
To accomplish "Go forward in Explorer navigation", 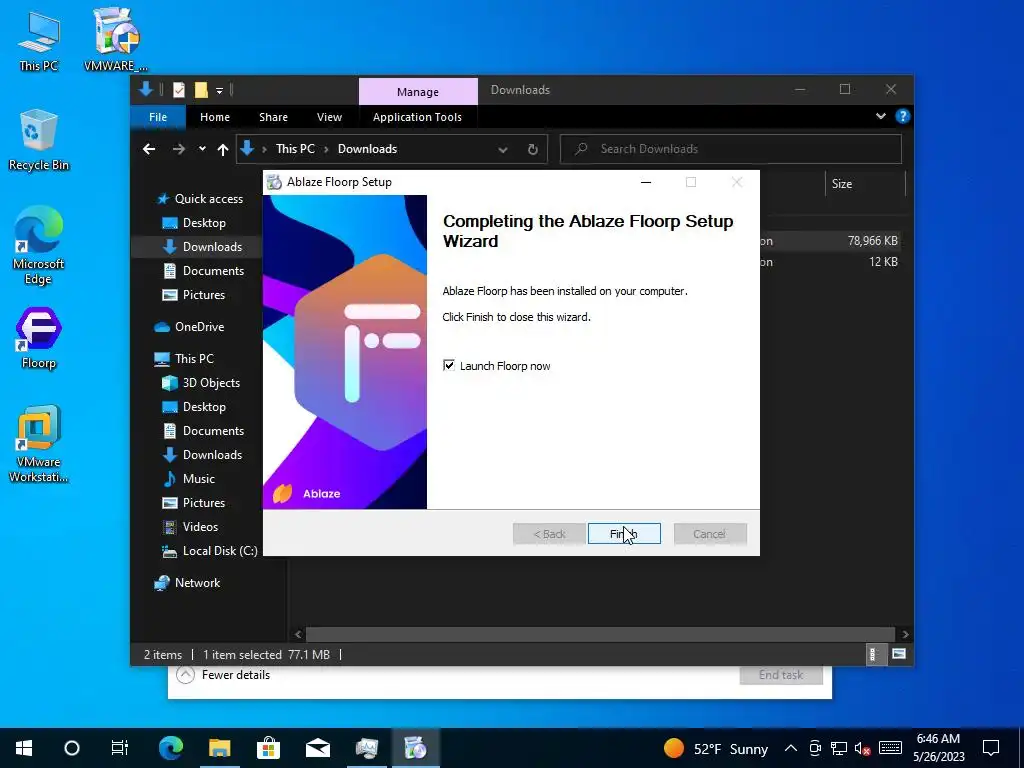I will 178,149.
